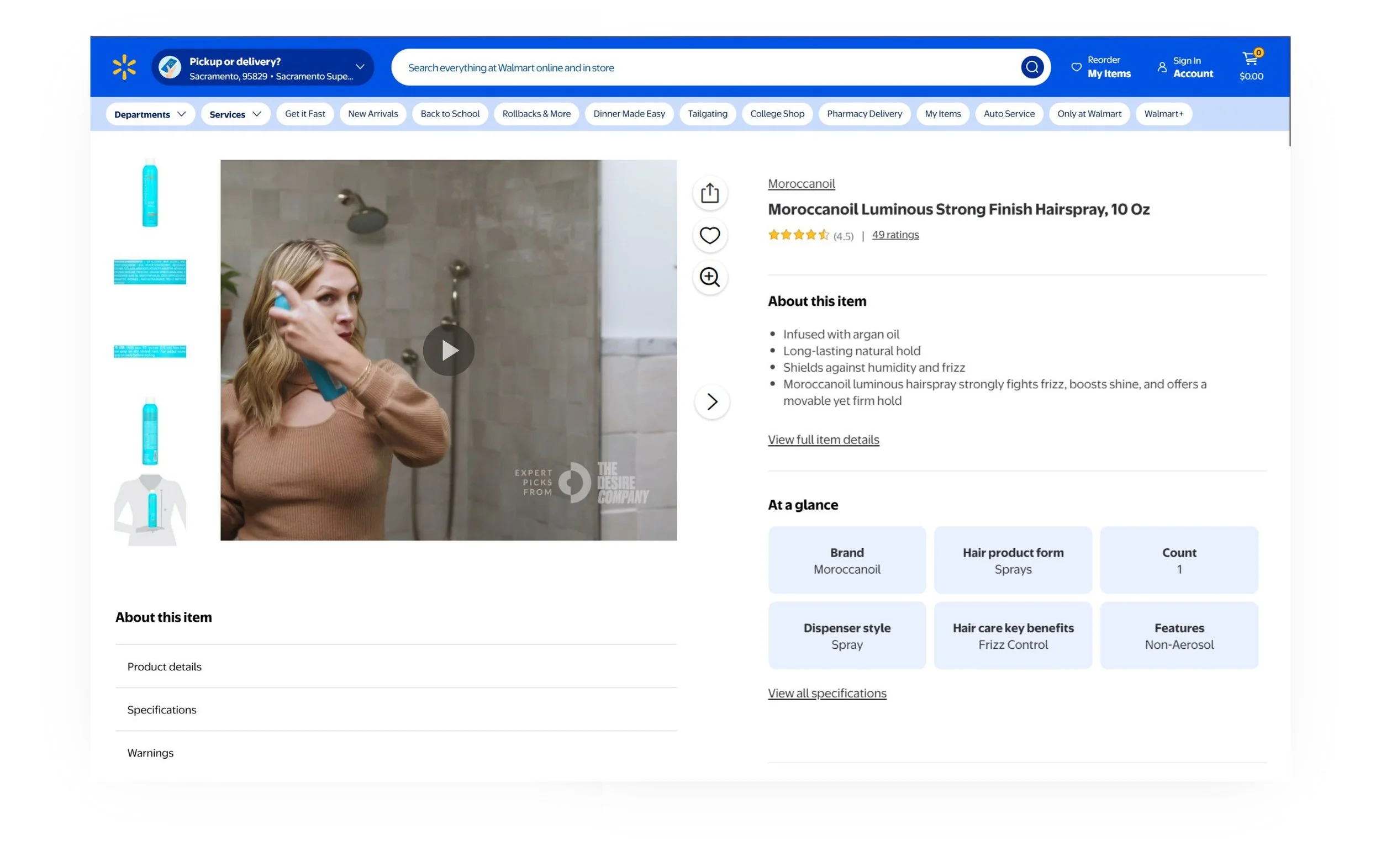Image resolution: width=1381 pixels, height=868 pixels.
Task: Click the Walmart spark logo
Action: tap(124, 67)
